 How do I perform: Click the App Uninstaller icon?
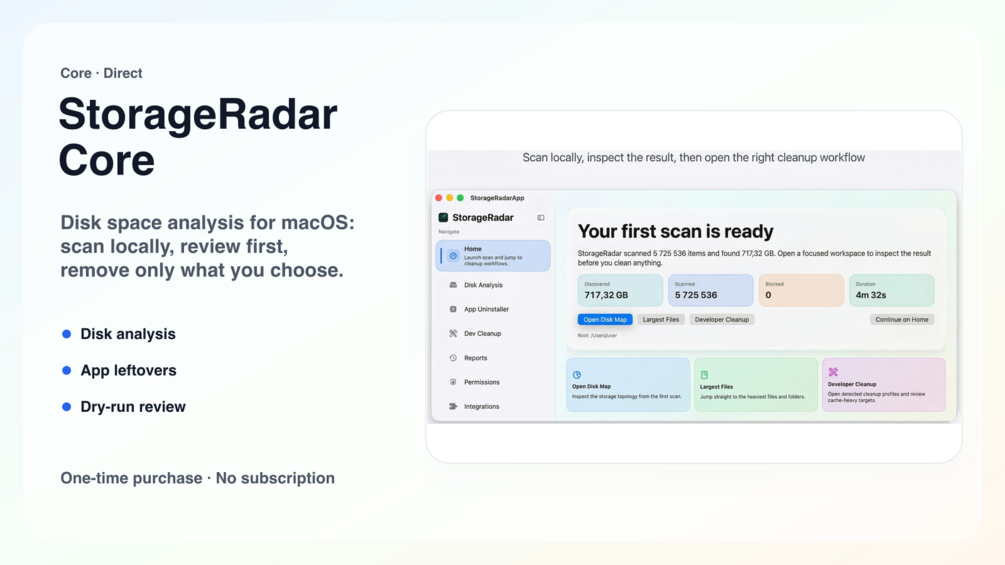(x=453, y=309)
